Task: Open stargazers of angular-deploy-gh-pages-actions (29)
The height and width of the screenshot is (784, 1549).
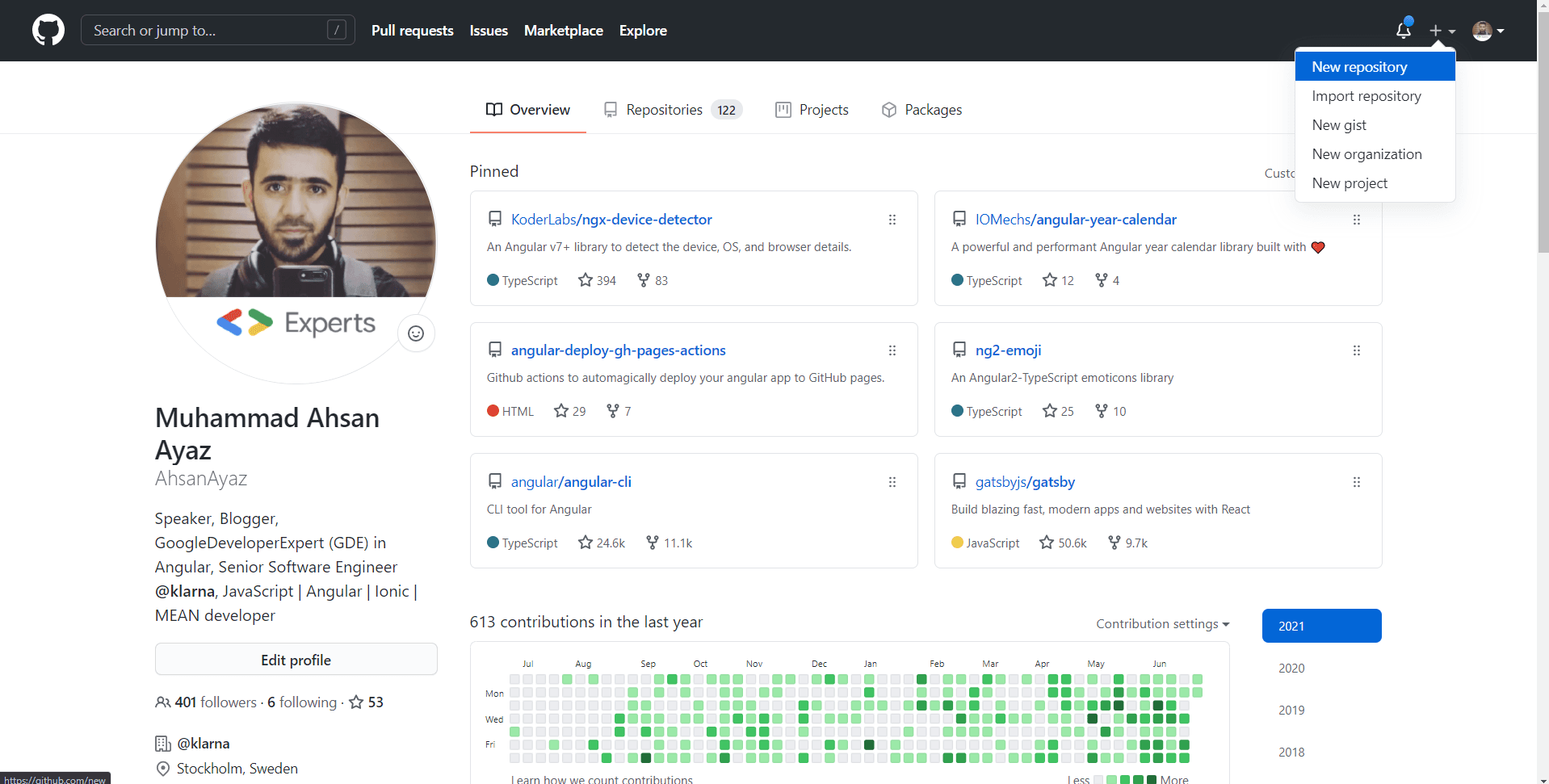Action: pos(570,411)
